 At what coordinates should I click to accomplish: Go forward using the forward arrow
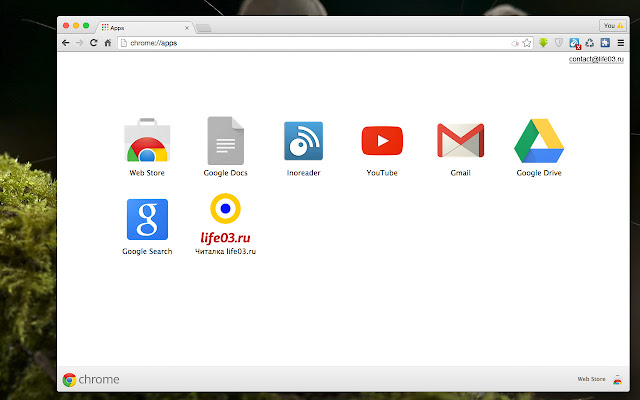point(80,43)
